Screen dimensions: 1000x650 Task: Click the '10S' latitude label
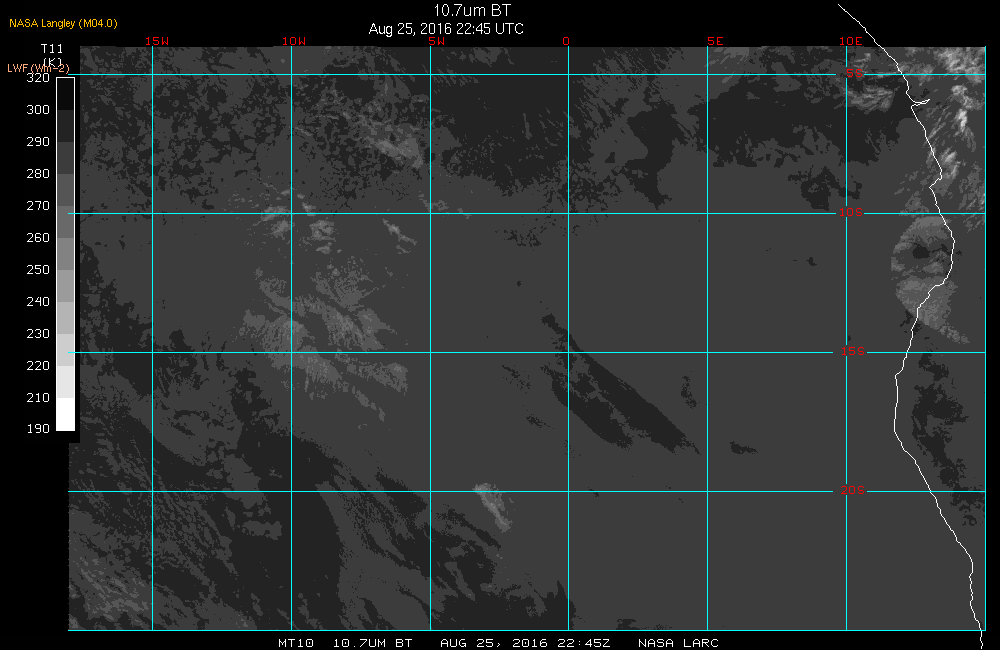point(851,212)
